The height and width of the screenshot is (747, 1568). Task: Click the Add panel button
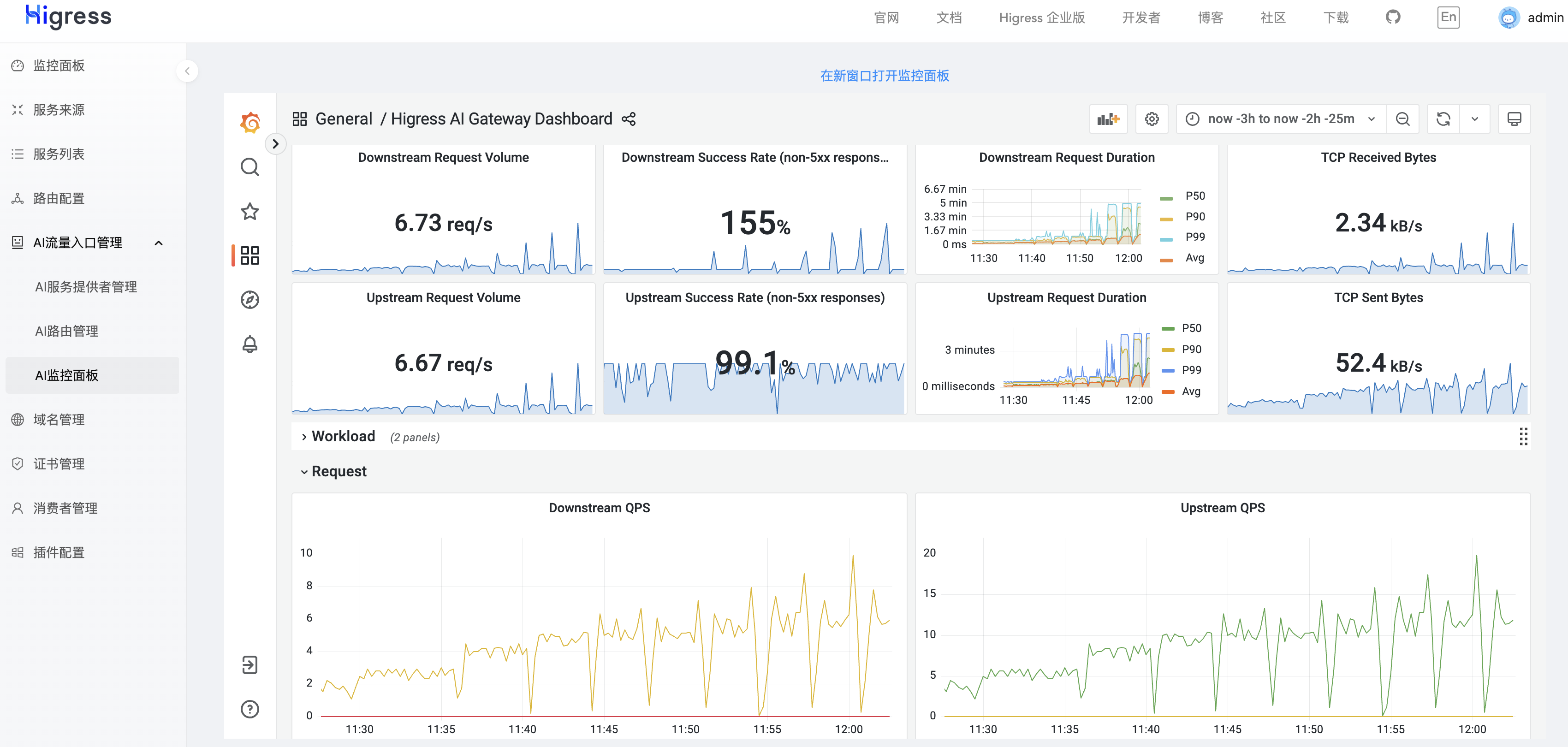tap(1108, 119)
